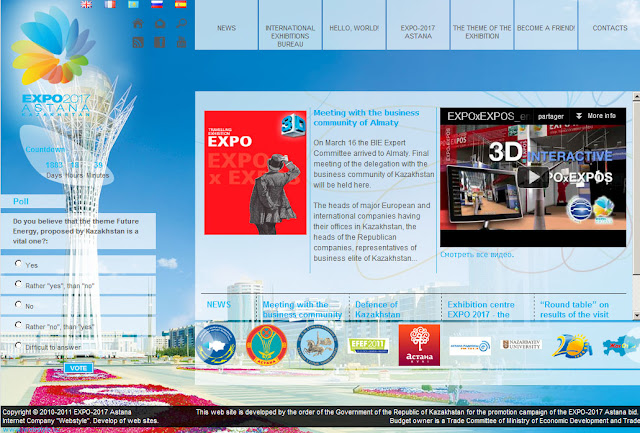This screenshot has height=433, width=640.
Task: Select the "No" poll option
Action: pyautogui.click(x=18, y=304)
